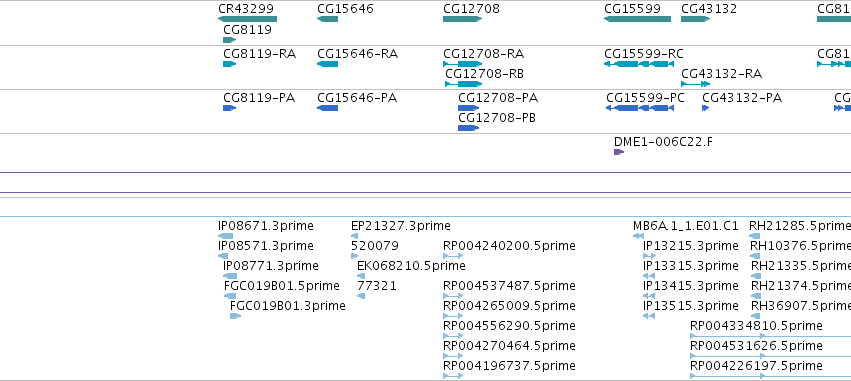Select the IP08671.3prime EST glyph
This screenshot has height=381, width=851.
(x=225, y=236)
